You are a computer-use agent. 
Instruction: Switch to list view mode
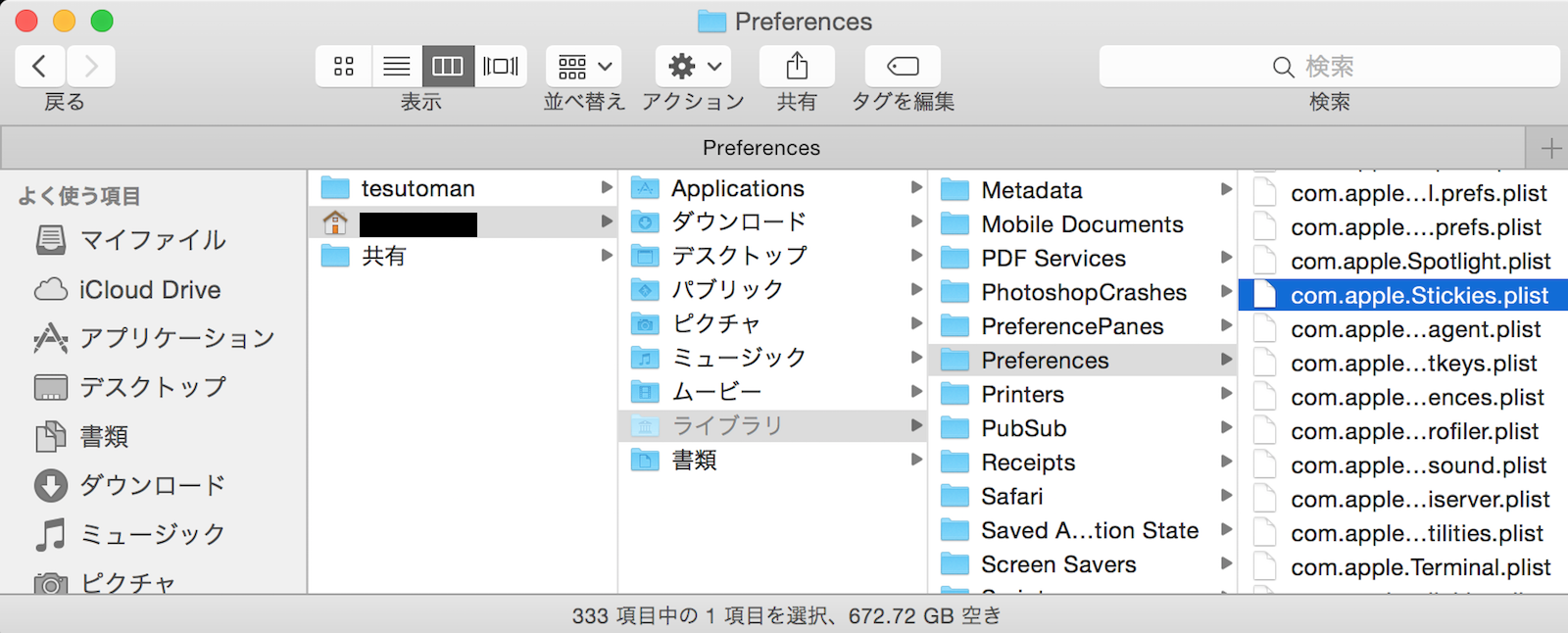[x=396, y=67]
